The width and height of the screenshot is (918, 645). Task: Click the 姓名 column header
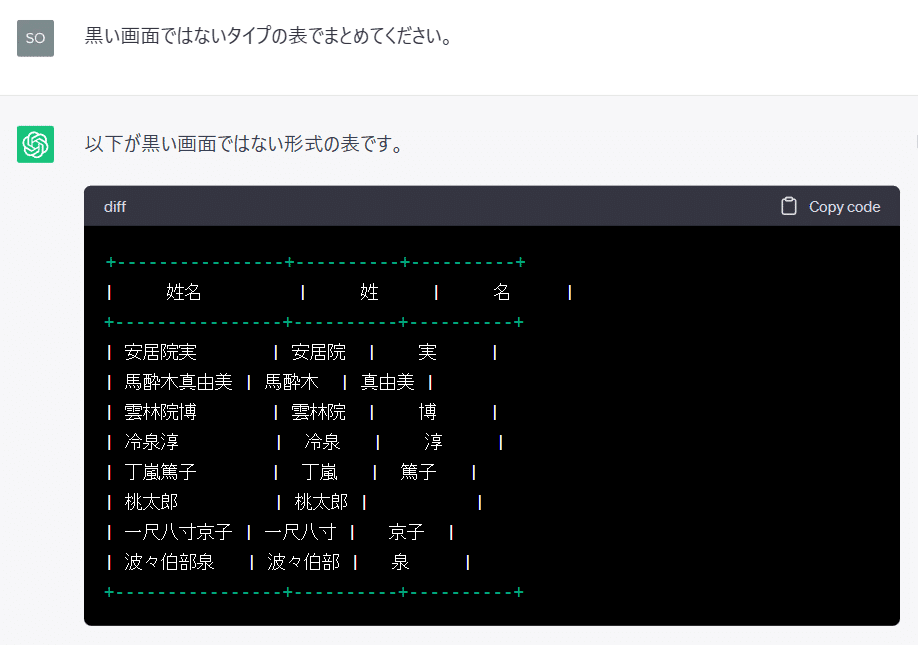[183, 291]
